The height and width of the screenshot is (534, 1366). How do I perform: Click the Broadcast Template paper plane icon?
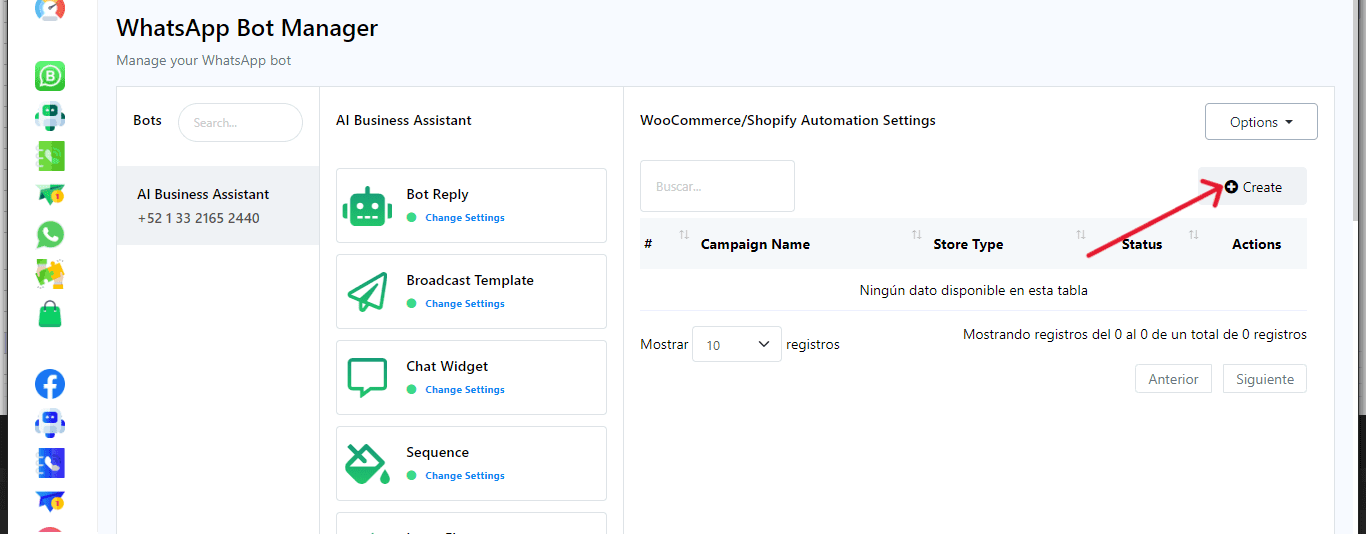point(367,292)
